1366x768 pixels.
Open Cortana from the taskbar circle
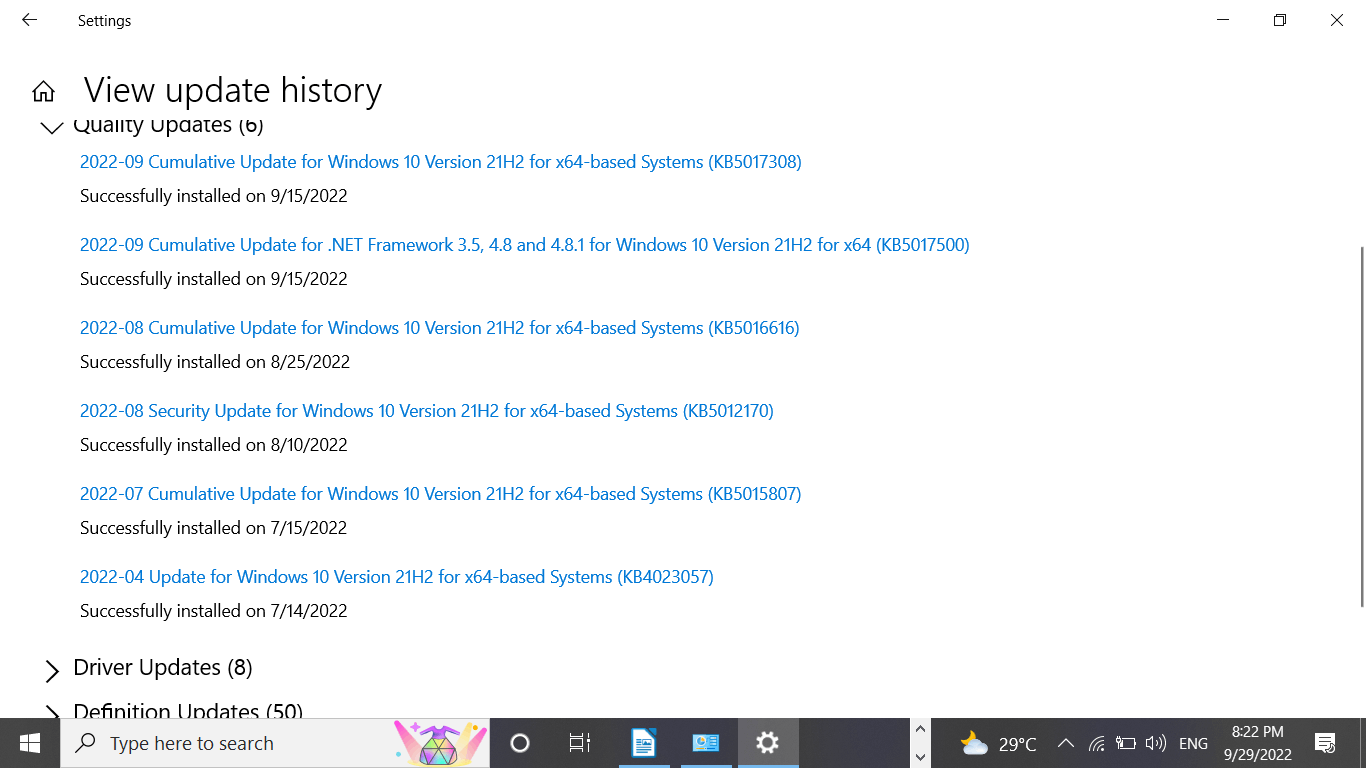click(x=519, y=743)
